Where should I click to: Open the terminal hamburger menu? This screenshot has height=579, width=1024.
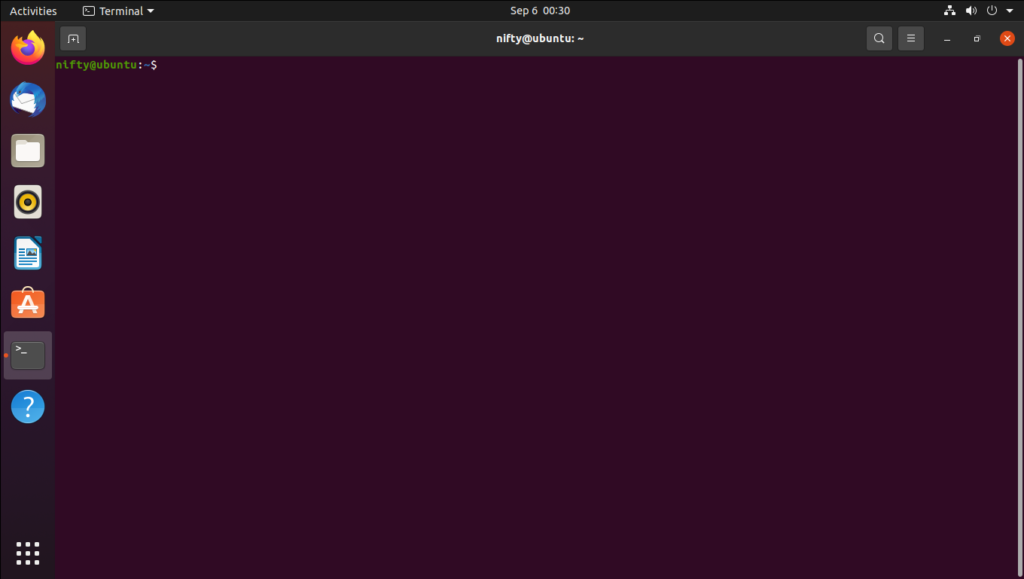(910, 39)
